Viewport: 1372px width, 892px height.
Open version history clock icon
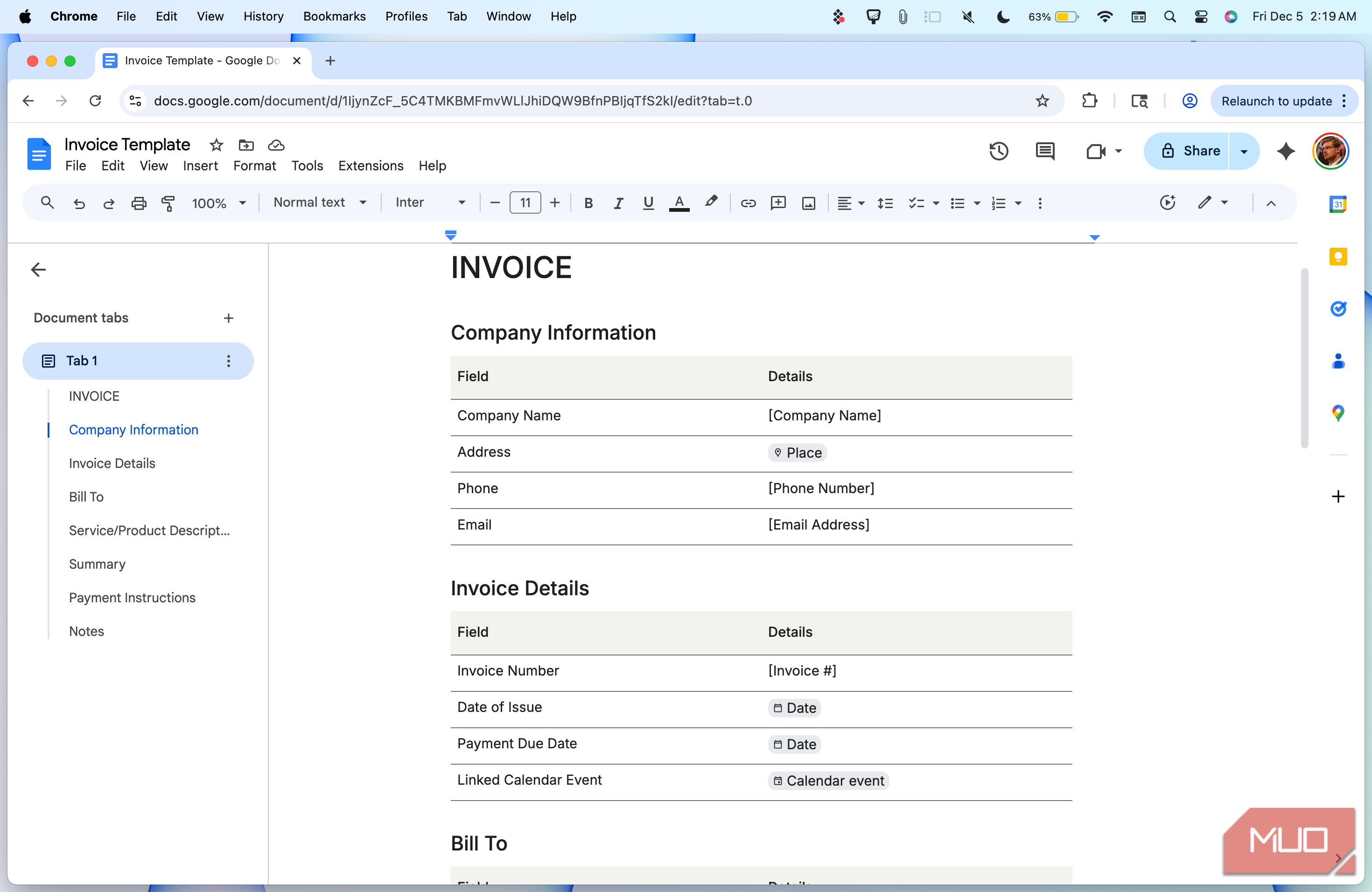click(x=999, y=151)
